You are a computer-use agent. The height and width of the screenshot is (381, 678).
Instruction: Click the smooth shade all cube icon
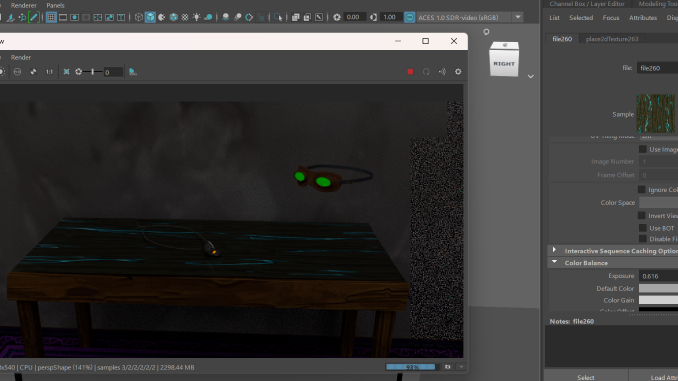[x=150, y=17]
